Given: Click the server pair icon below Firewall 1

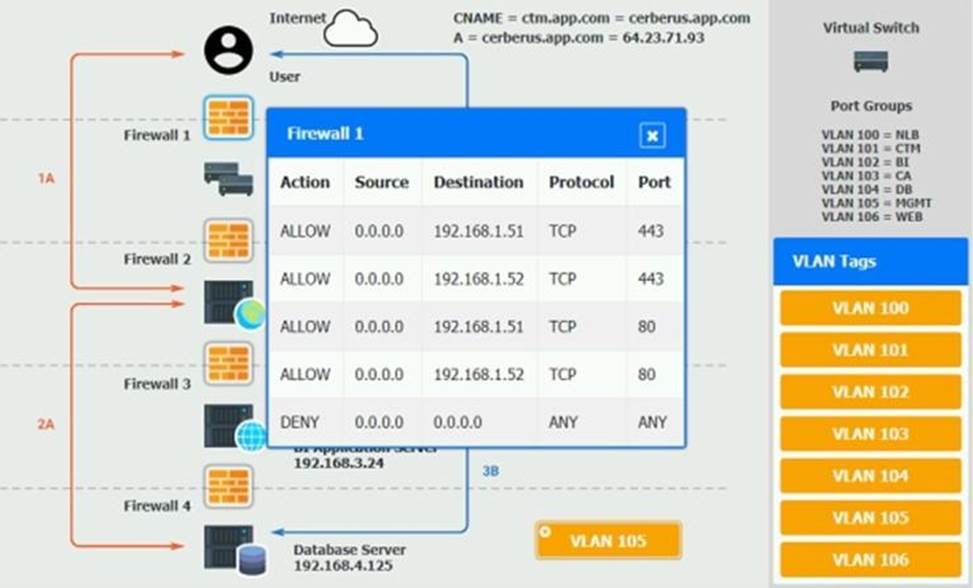Looking at the screenshot, I should (x=228, y=179).
